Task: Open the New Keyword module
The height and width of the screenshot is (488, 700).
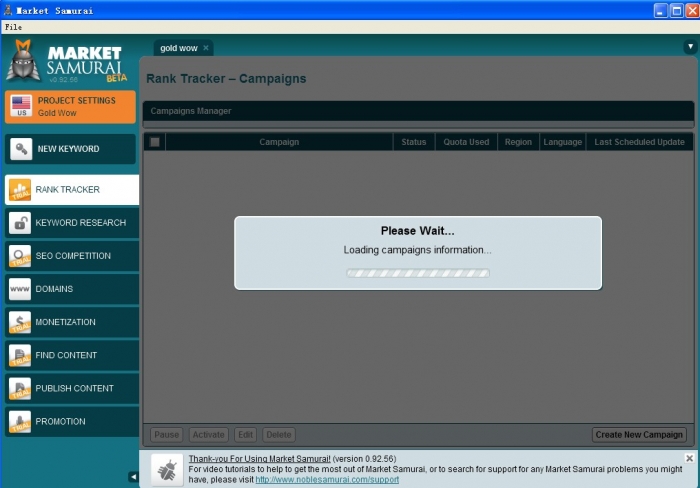Action: click(70, 149)
